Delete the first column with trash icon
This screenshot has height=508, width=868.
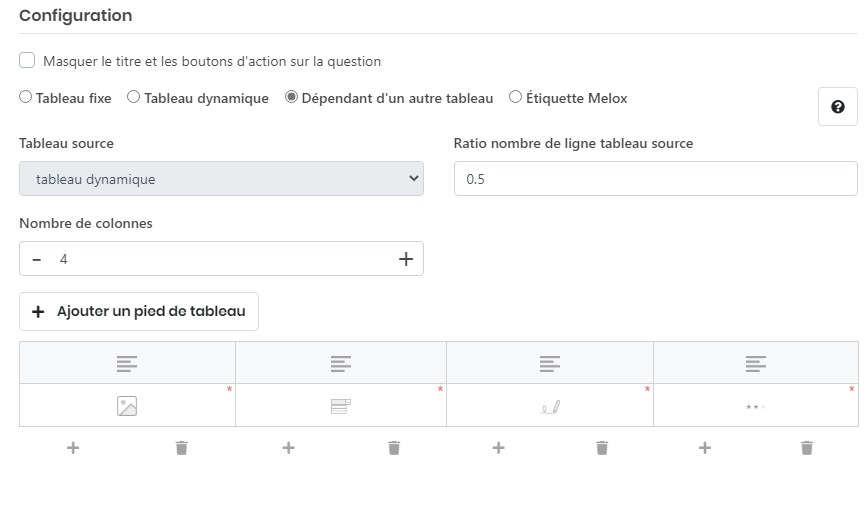click(x=181, y=448)
